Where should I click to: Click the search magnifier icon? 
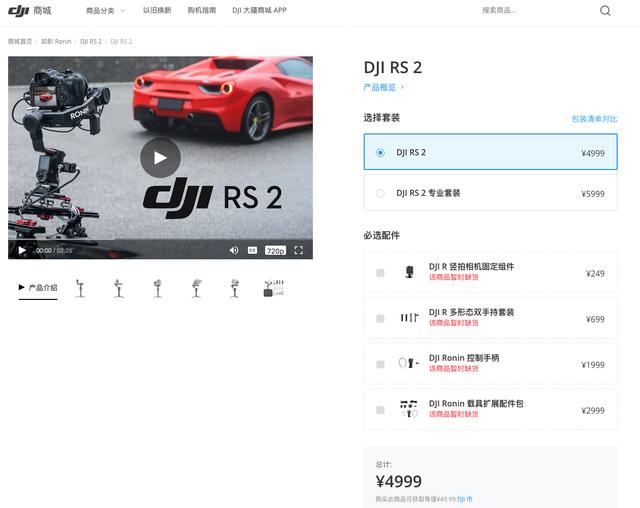coord(605,11)
